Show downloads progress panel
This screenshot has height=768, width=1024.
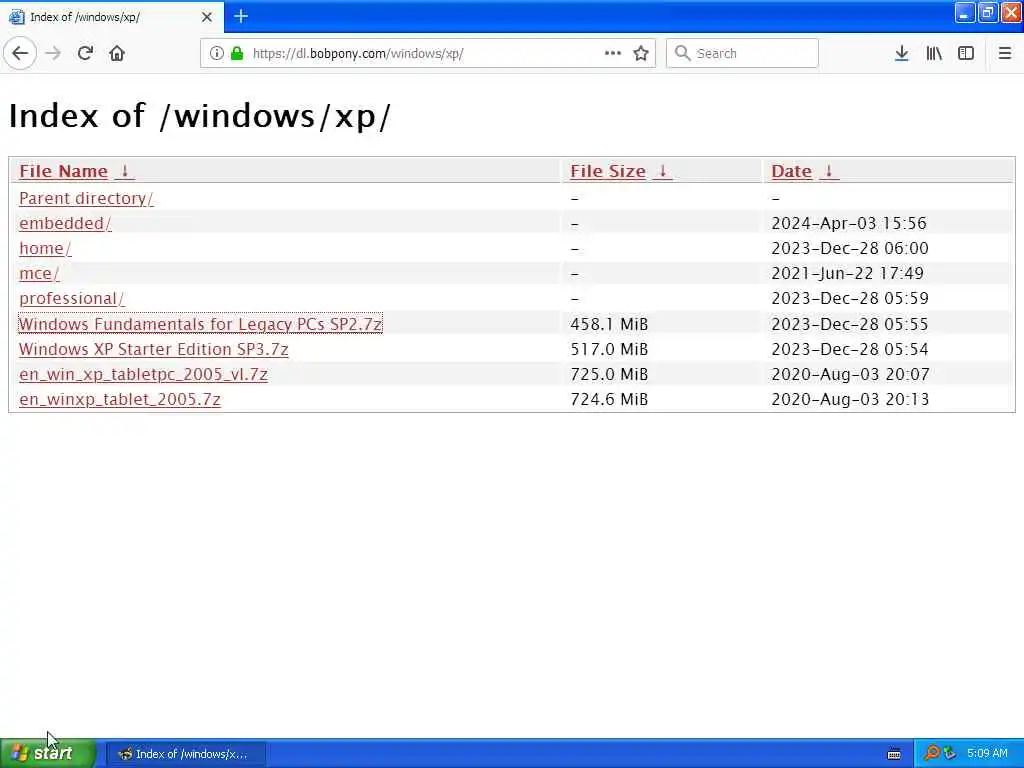[x=901, y=54]
